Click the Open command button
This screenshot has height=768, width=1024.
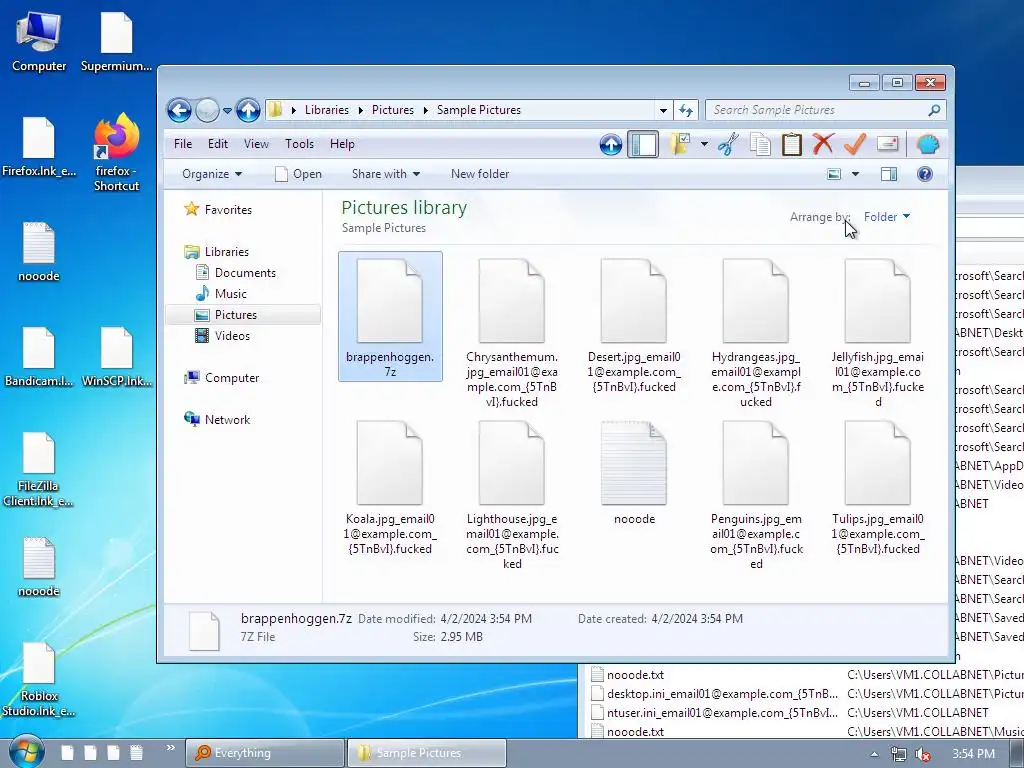(x=298, y=174)
